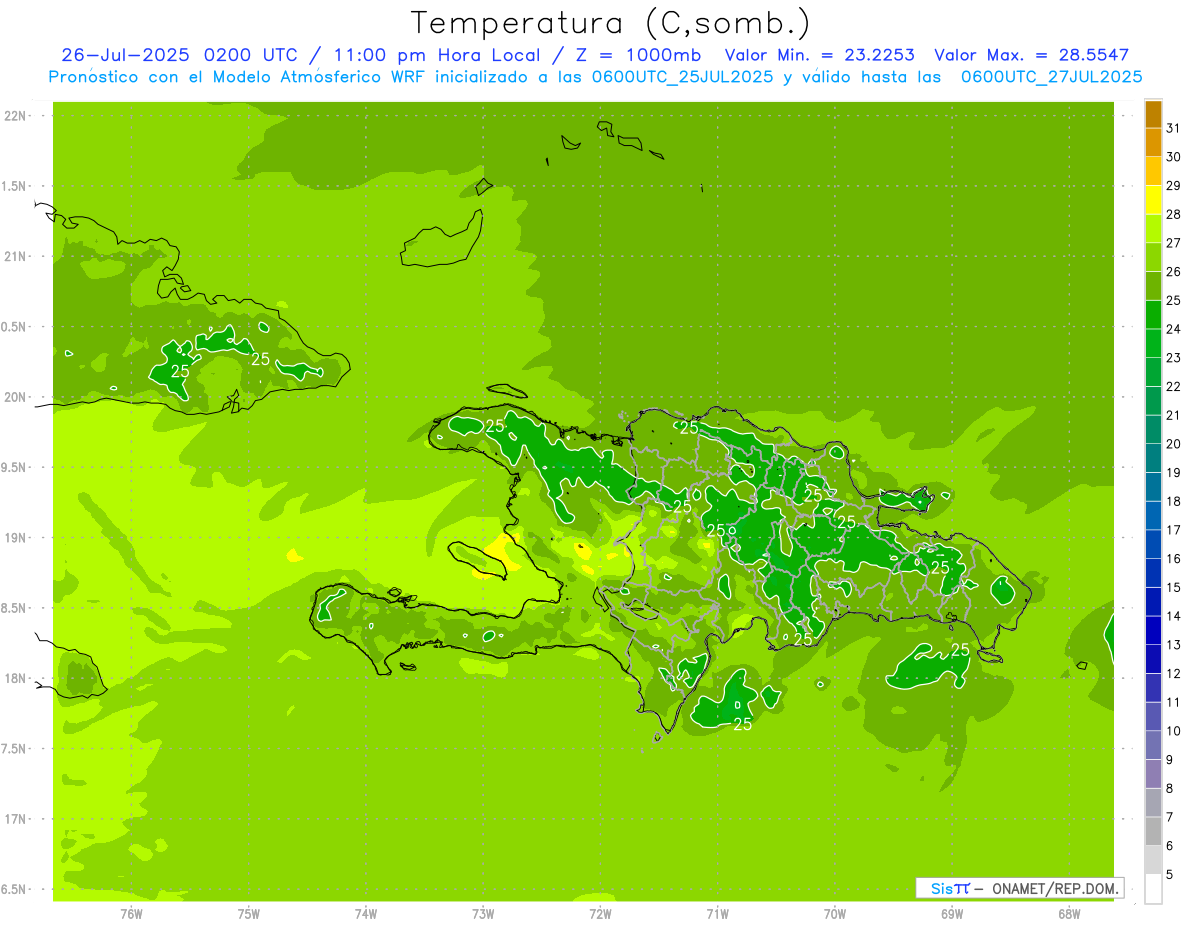
Task: Click legend value '25'
Action: pos(1174,300)
